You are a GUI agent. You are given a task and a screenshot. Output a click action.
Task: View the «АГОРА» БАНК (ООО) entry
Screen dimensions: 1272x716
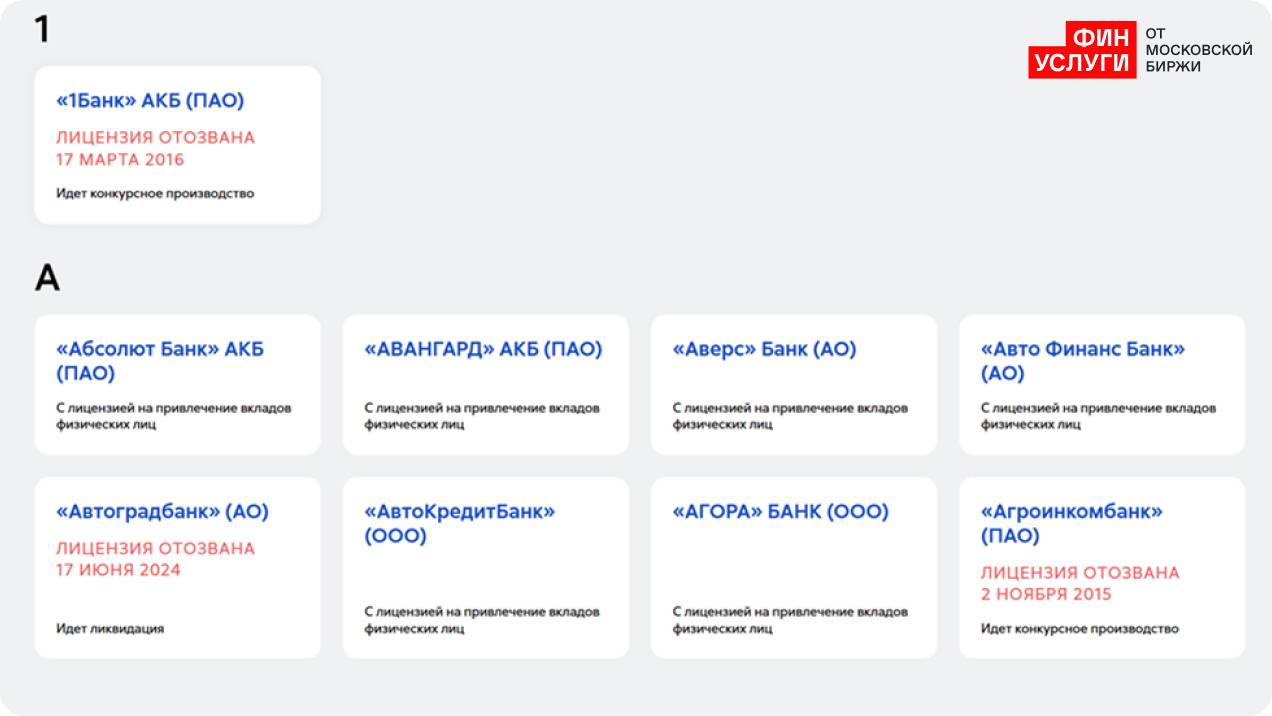pyautogui.click(x=780, y=512)
